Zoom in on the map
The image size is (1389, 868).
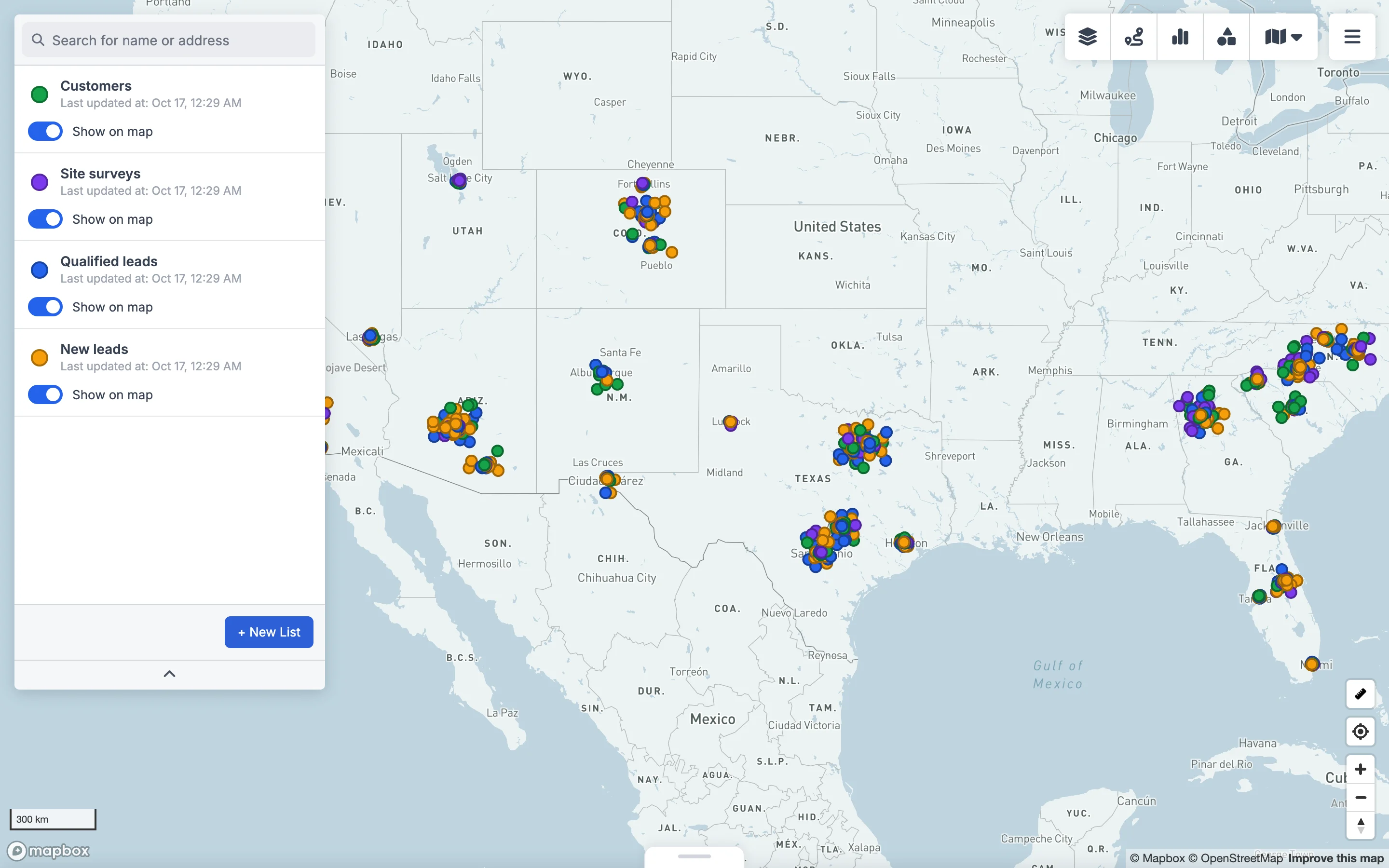pyautogui.click(x=1360, y=769)
